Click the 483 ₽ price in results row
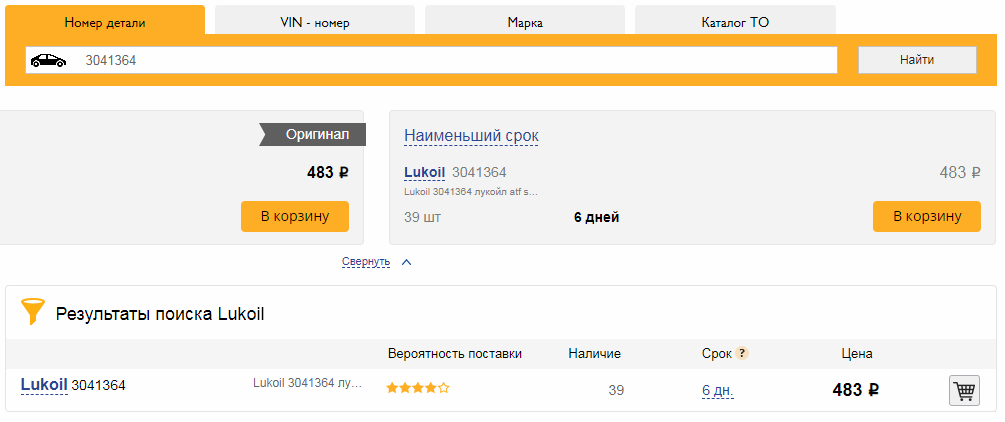Image resolution: width=1005 pixels, height=422 pixels. point(856,390)
